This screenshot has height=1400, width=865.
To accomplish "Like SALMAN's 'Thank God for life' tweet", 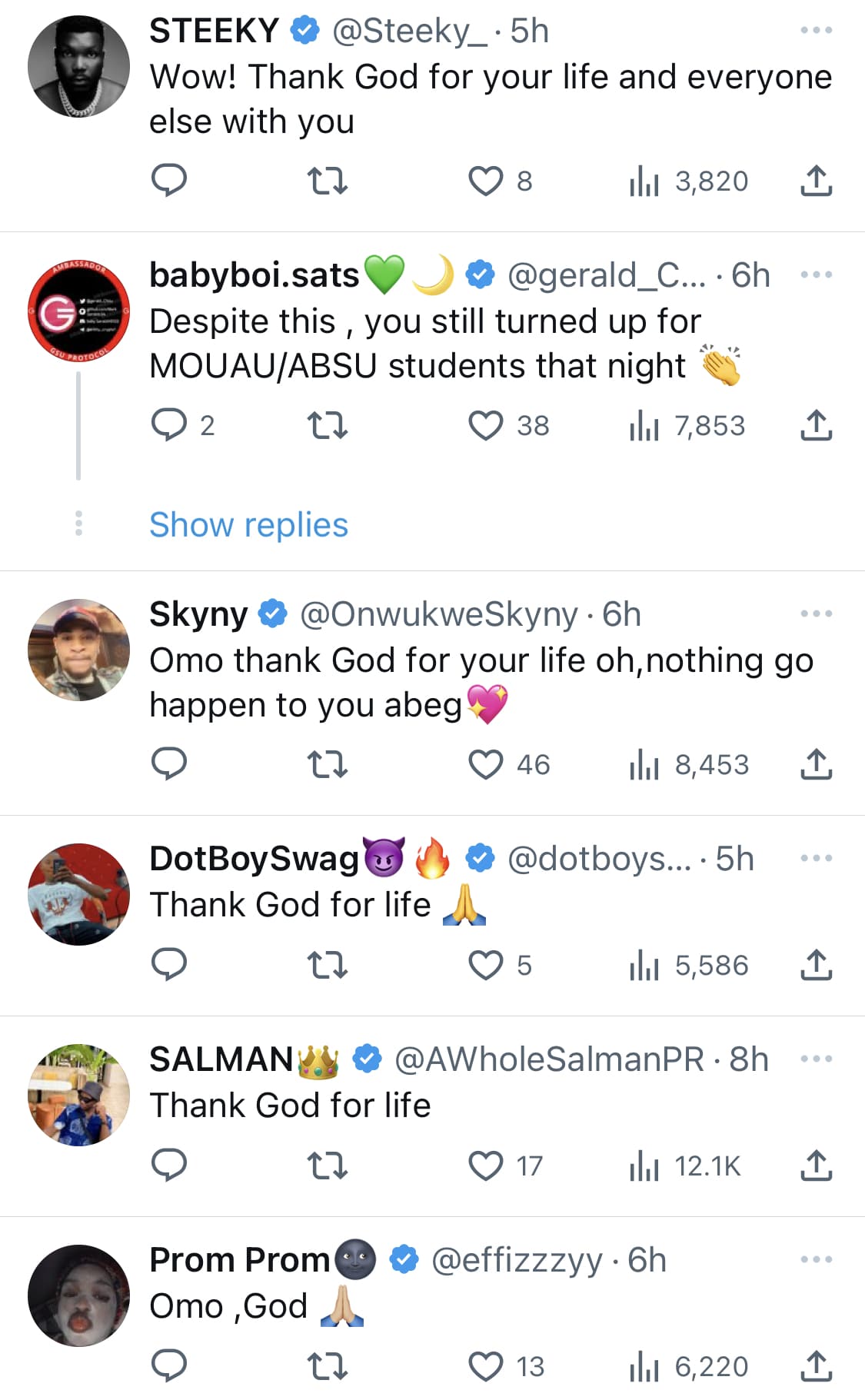I will coord(486,1166).
